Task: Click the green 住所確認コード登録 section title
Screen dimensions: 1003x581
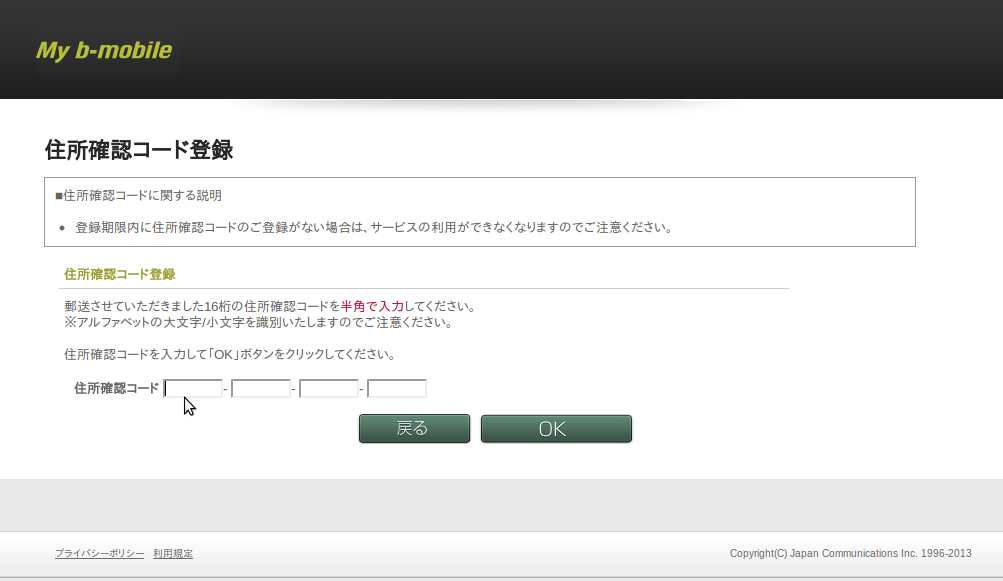Action: [120, 273]
